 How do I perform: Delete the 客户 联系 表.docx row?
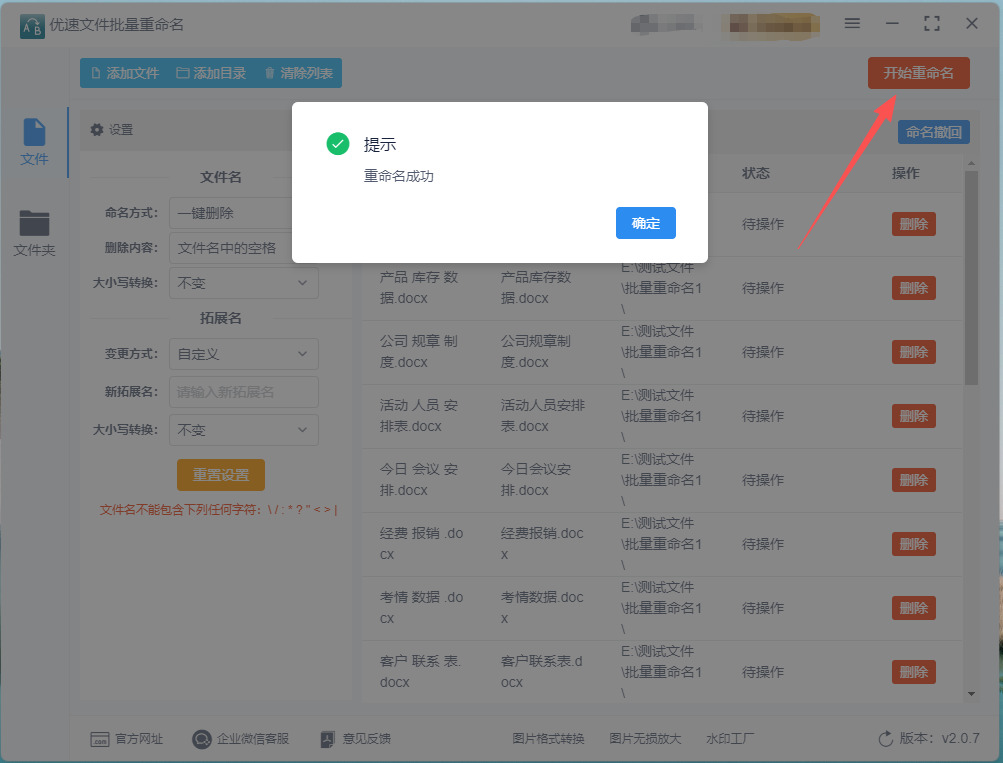click(x=913, y=672)
